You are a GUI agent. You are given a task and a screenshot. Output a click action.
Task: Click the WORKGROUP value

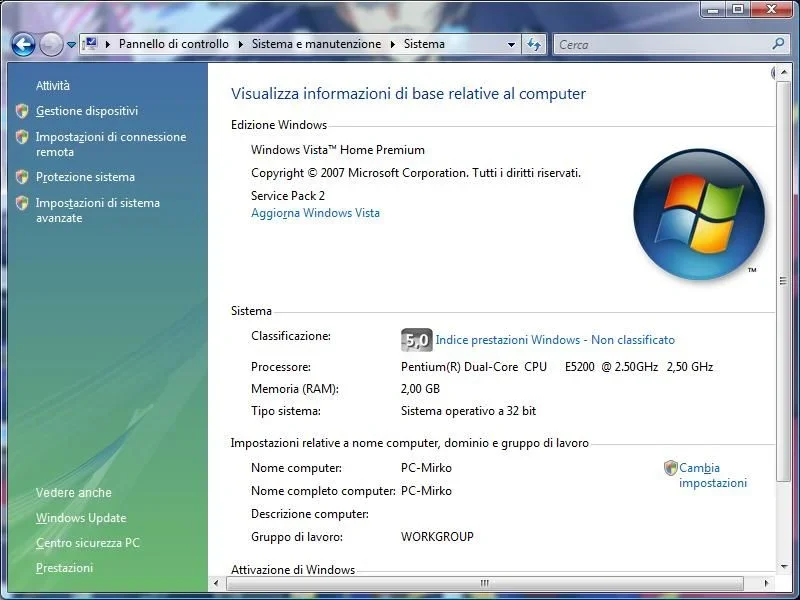pyautogui.click(x=437, y=537)
